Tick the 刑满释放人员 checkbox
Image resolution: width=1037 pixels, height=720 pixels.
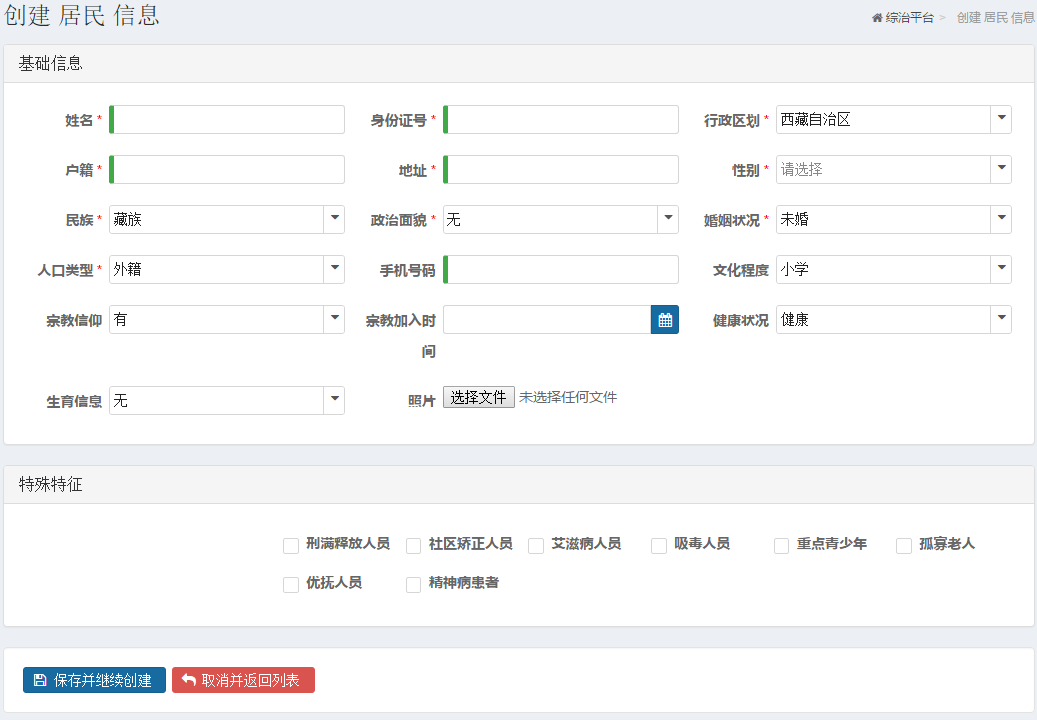coord(291,545)
